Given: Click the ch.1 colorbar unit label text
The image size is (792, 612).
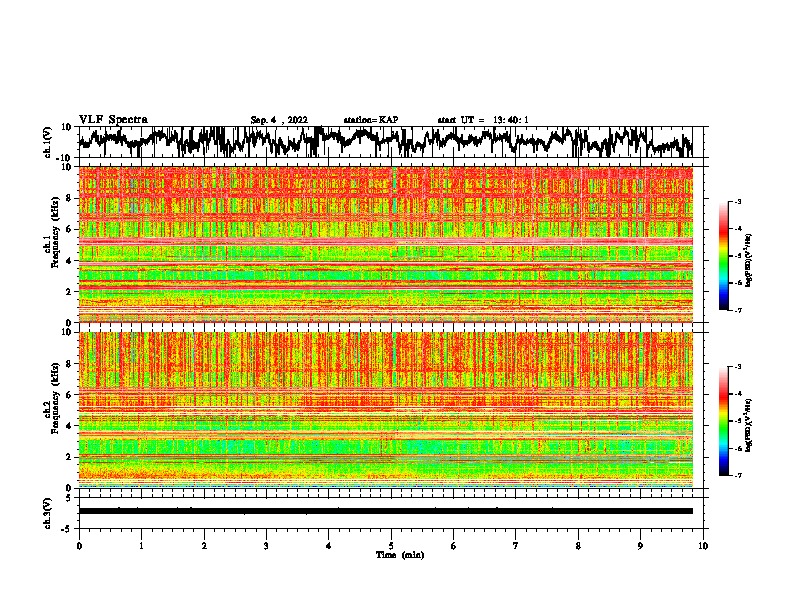Looking at the screenshot, I should [x=749, y=260].
